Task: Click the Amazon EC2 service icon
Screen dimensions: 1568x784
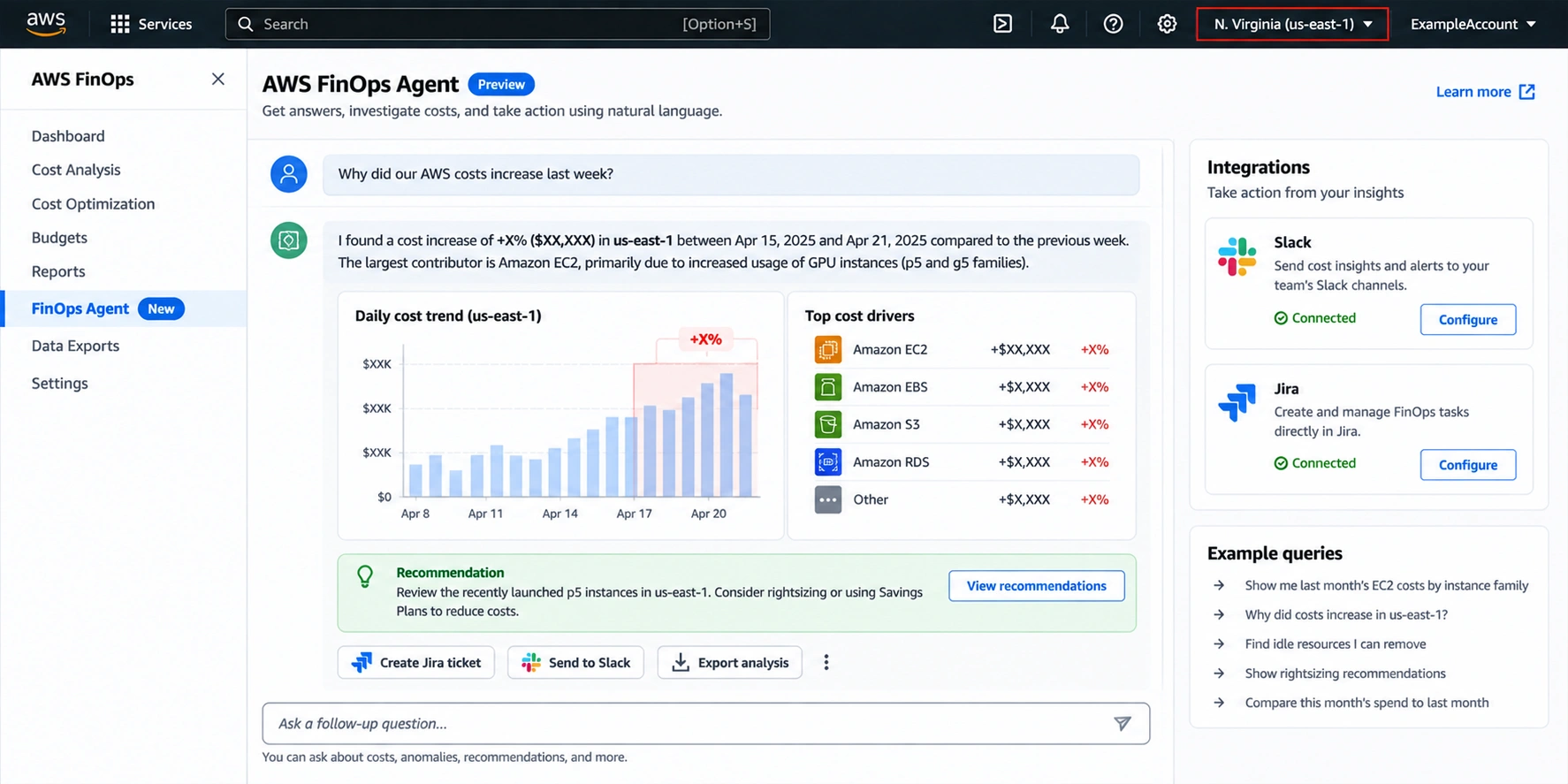Action: (827, 349)
